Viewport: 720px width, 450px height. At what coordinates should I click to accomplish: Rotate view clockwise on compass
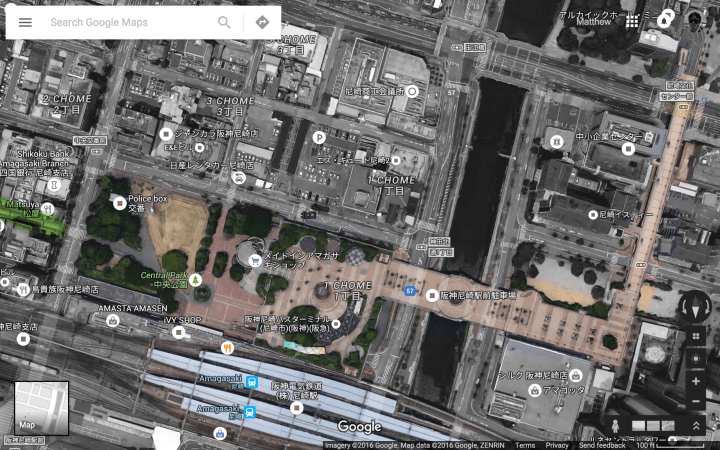point(708,307)
